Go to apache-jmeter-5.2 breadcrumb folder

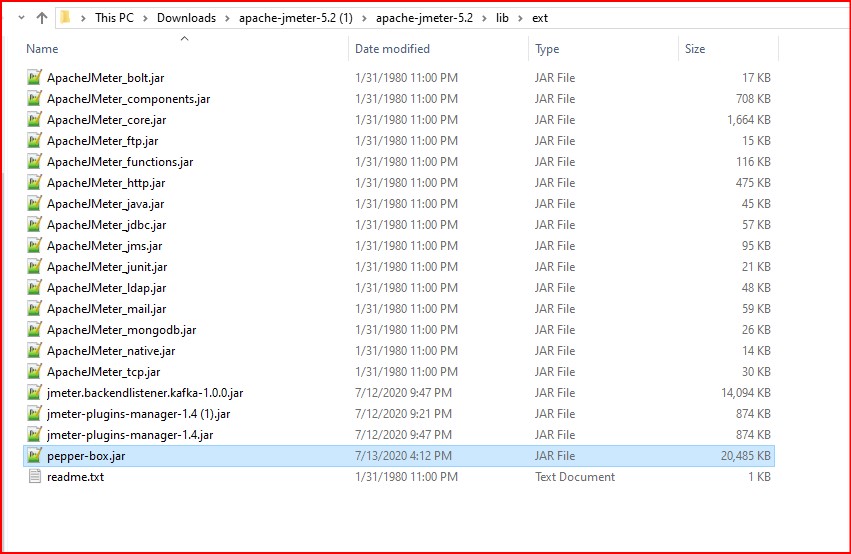click(x=424, y=18)
